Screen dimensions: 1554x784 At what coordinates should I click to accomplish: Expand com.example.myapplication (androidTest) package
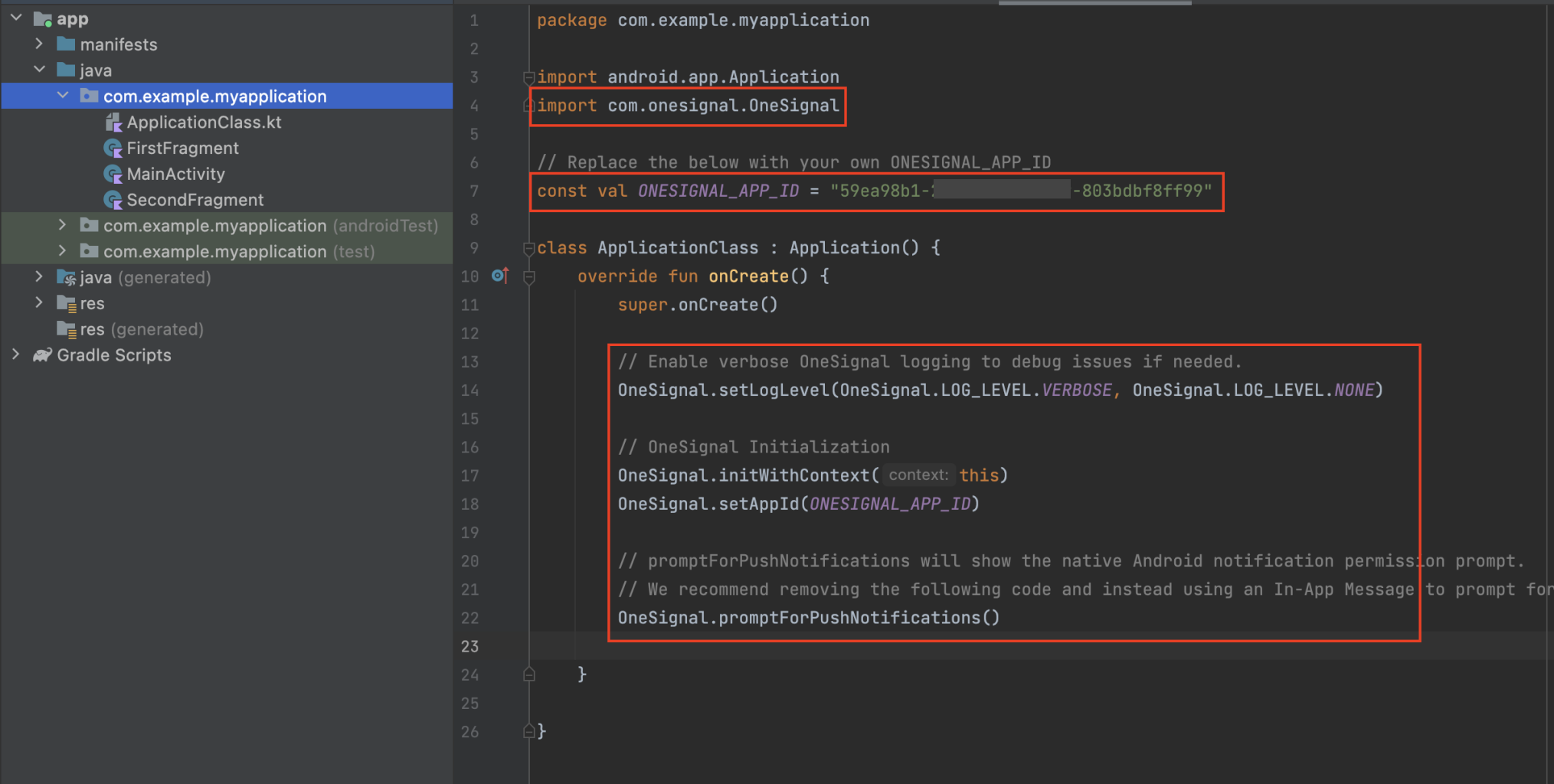[63, 225]
